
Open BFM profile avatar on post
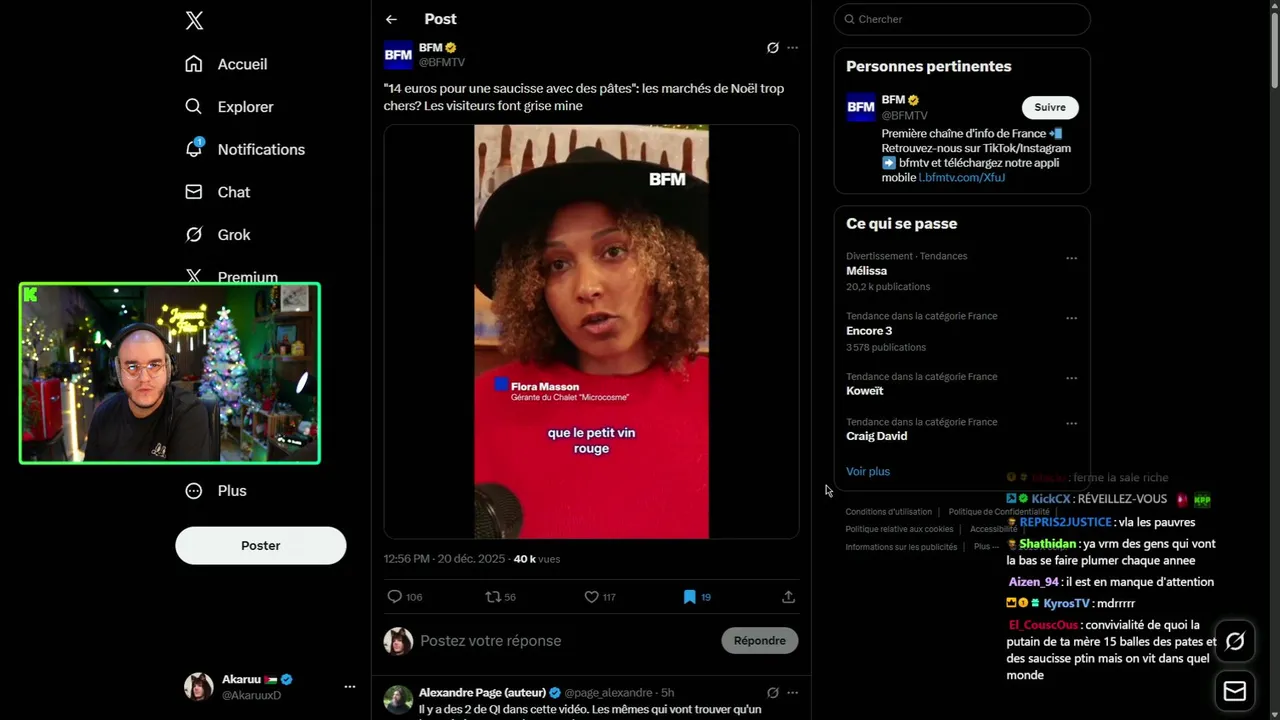pos(398,55)
